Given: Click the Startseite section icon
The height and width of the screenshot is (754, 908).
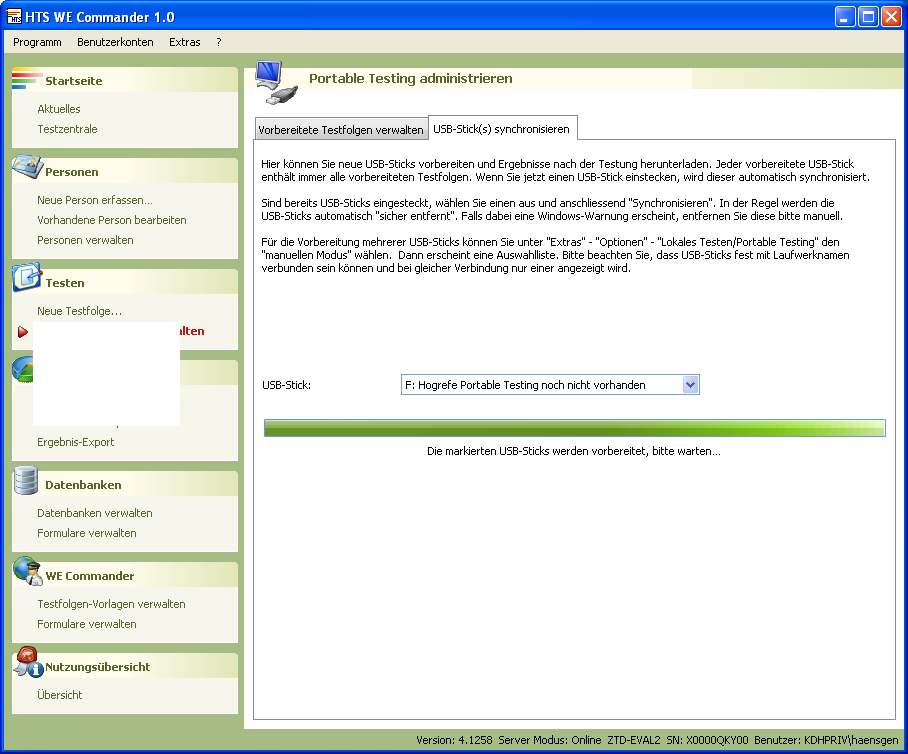Looking at the screenshot, I should click(x=27, y=80).
